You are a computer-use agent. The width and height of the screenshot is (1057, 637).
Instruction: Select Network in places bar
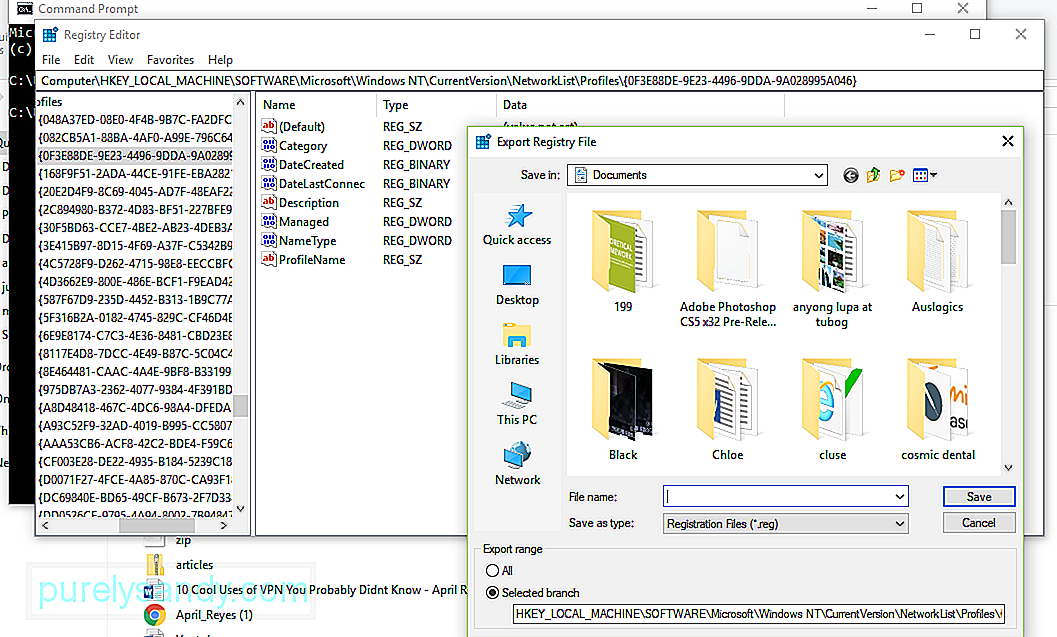(x=517, y=464)
